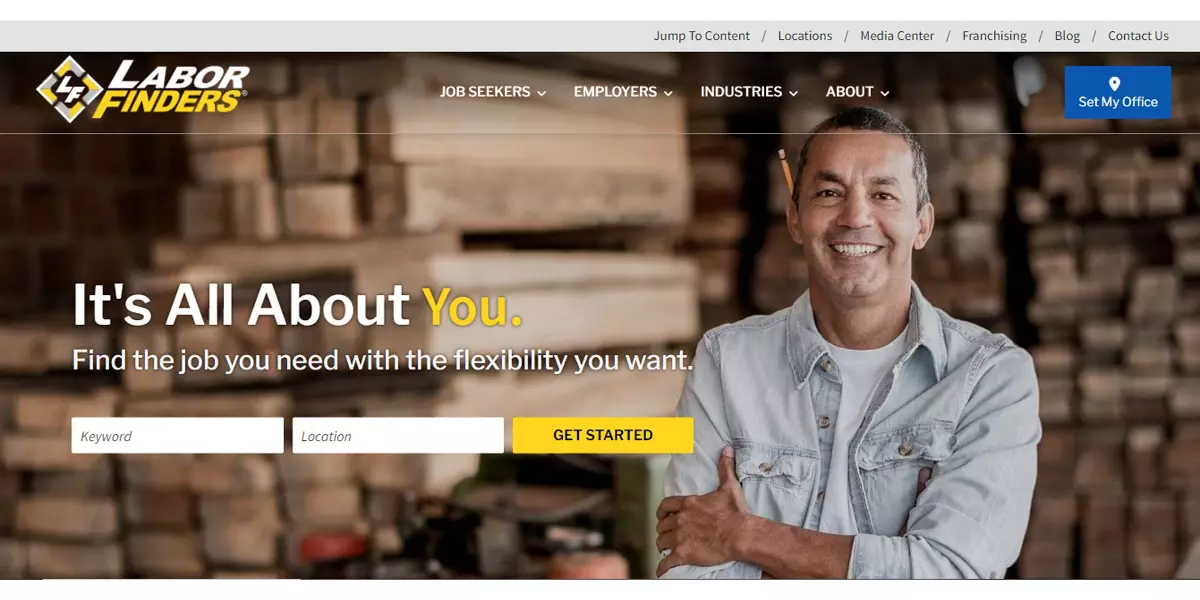
Task: Visit the Media Center link
Action: tap(897, 36)
